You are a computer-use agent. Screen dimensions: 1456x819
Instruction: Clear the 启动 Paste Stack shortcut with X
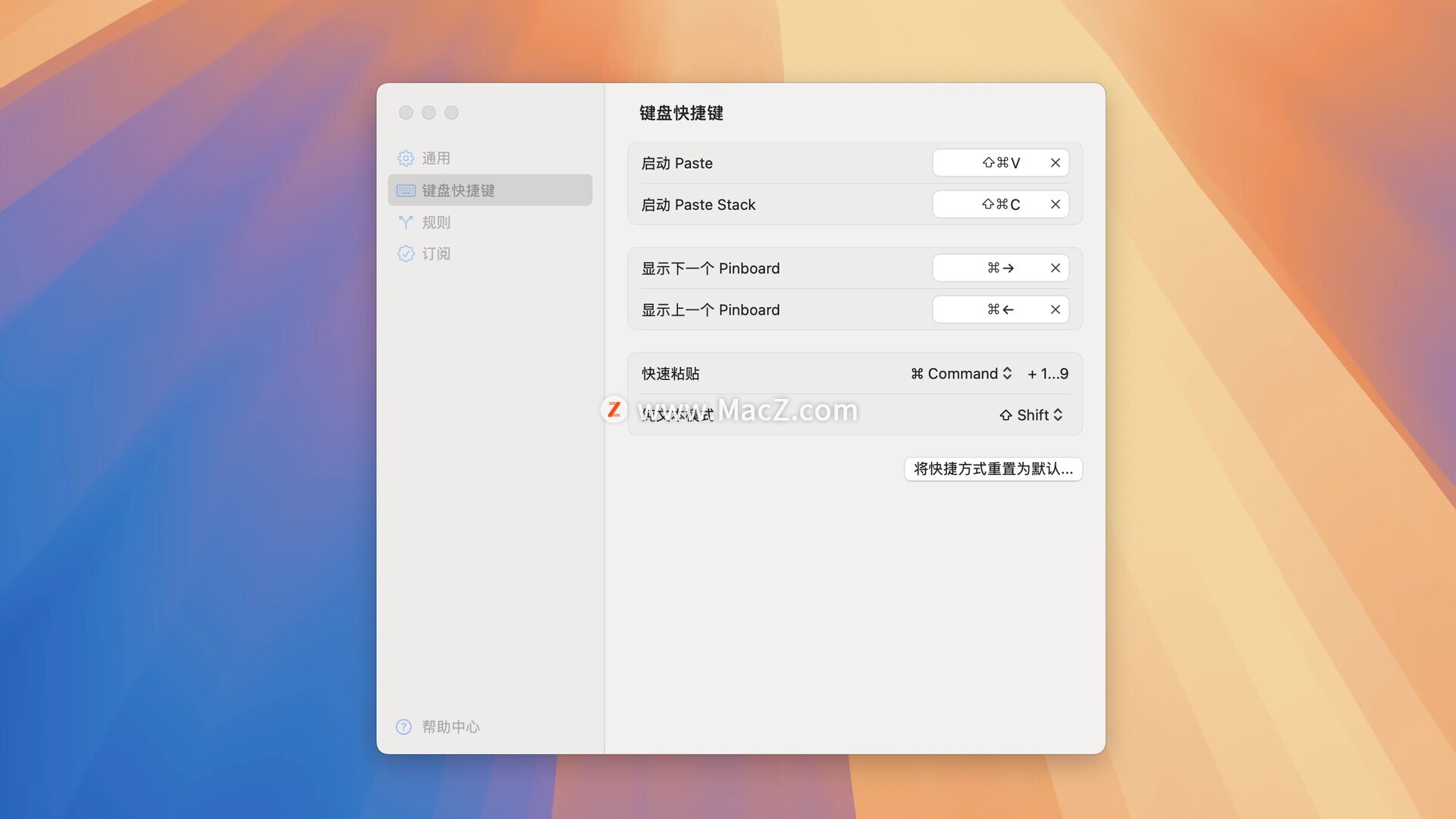click(x=1055, y=205)
